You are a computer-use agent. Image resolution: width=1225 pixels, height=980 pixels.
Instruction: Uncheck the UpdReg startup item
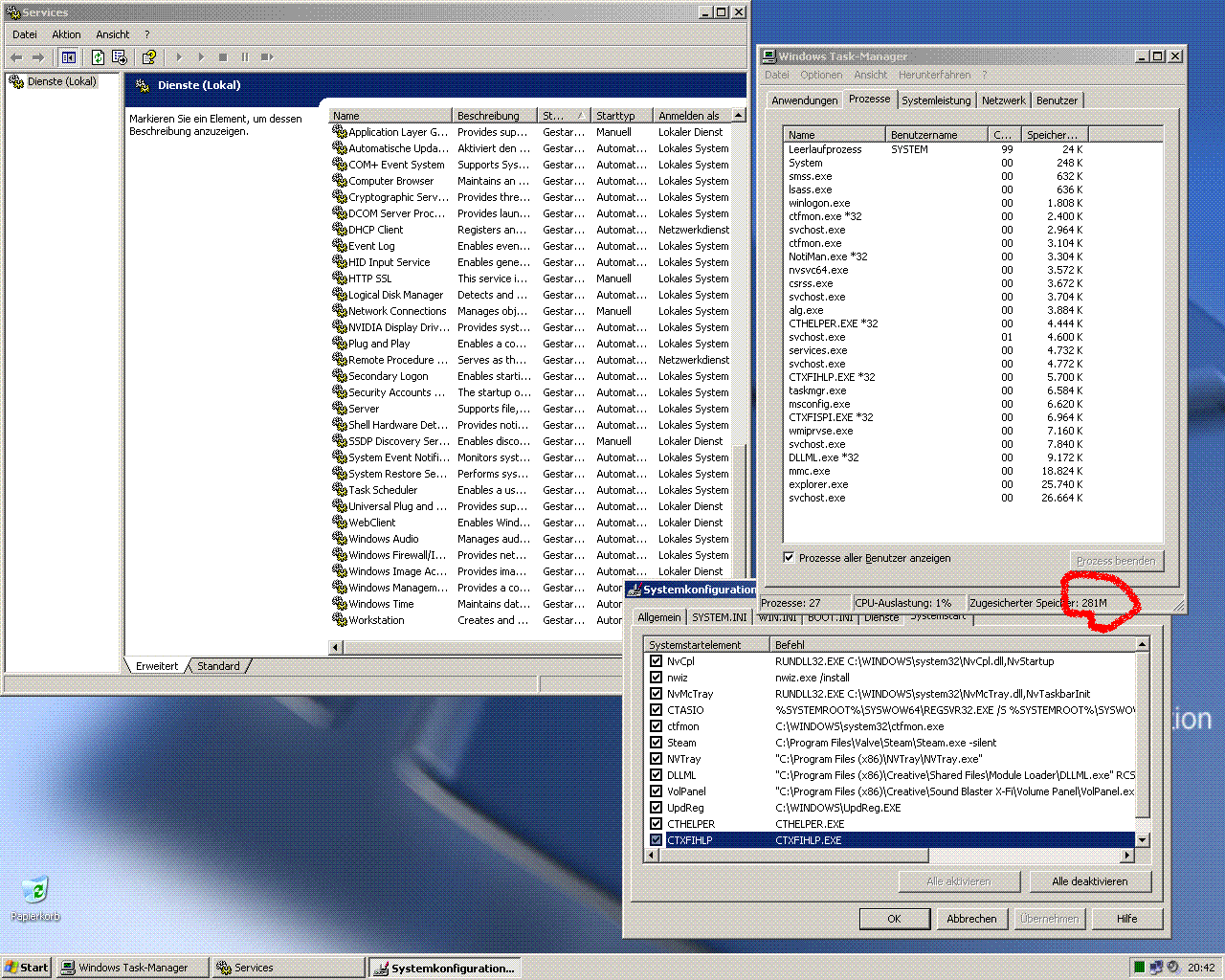656,808
